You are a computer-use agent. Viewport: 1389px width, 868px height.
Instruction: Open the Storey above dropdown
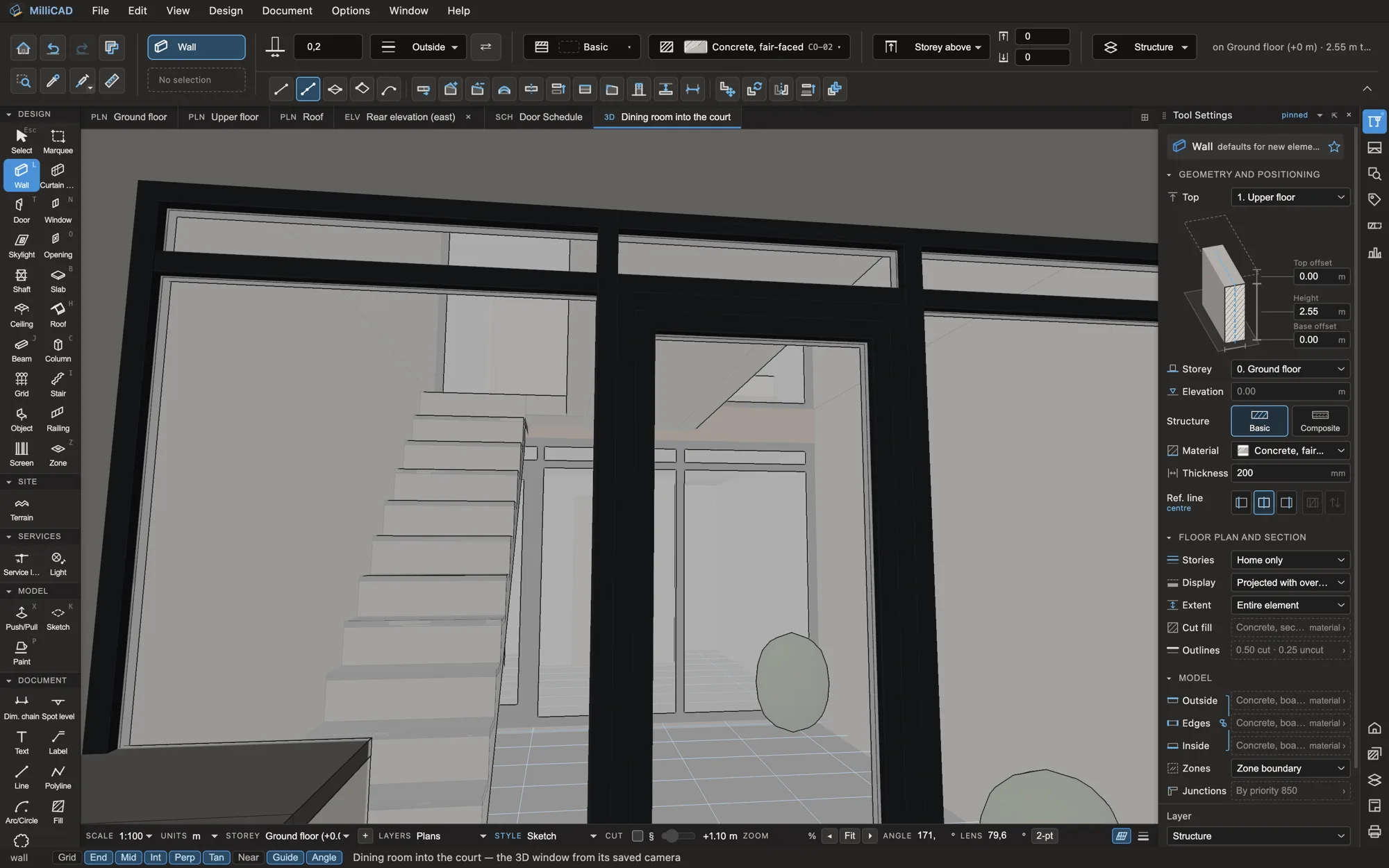pos(931,47)
